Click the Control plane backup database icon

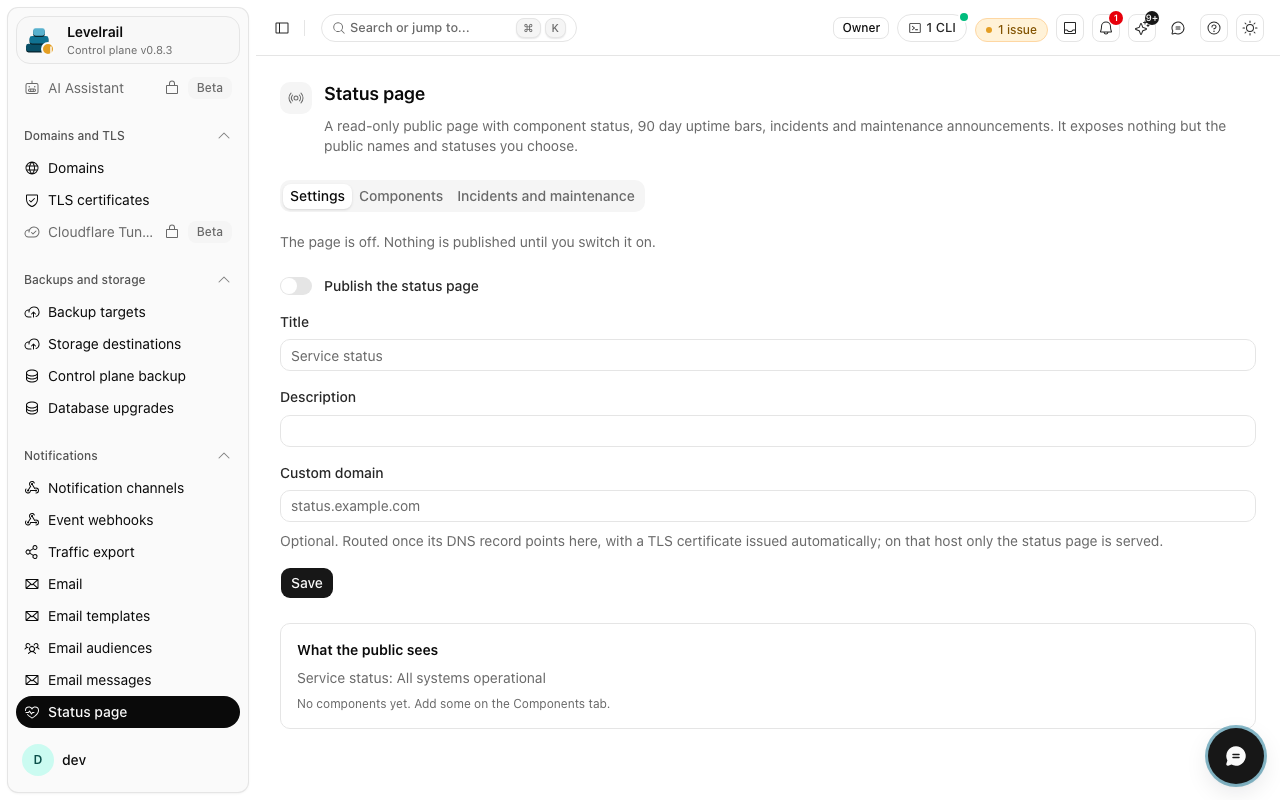pyautogui.click(x=32, y=376)
